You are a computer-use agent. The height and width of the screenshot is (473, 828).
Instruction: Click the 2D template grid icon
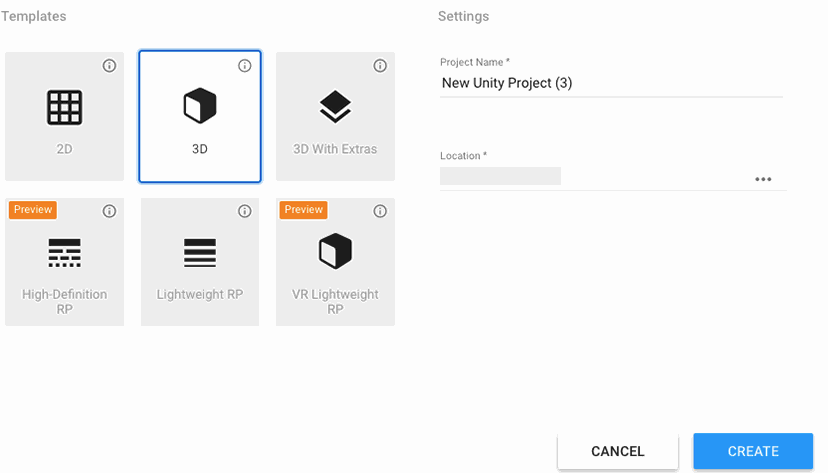[x=65, y=107]
